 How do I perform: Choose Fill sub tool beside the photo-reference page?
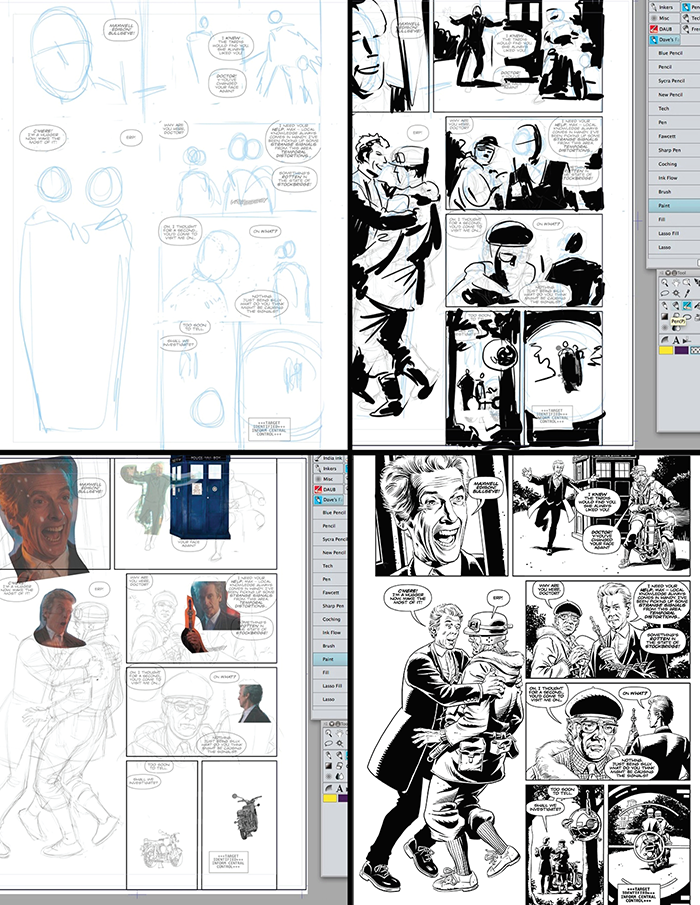coord(330,672)
